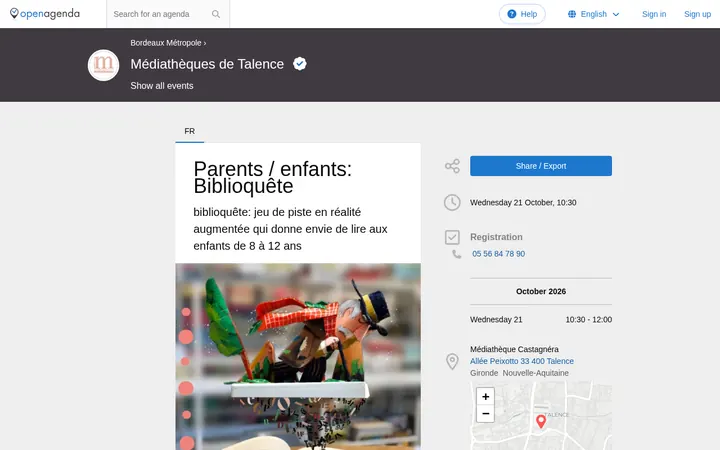Screen dimensions: 720x450
Task: Click the Nouvelle-Aquitaine region text
Action: click(x=535, y=373)
